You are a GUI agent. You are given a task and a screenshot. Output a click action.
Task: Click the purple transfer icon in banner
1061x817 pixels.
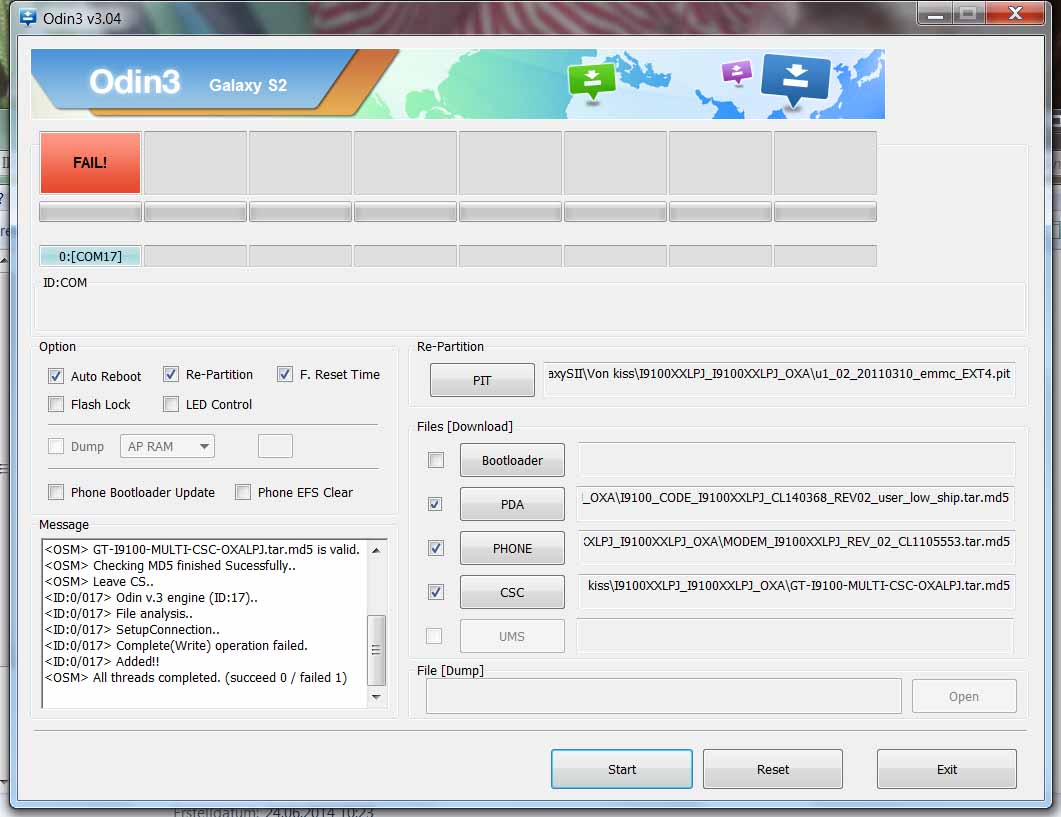(736, 72)
